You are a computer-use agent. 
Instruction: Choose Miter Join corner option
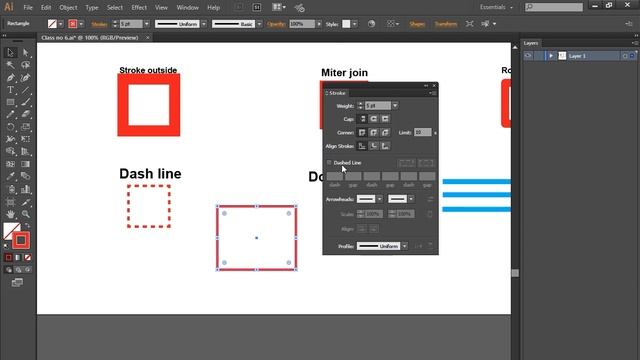362,132
